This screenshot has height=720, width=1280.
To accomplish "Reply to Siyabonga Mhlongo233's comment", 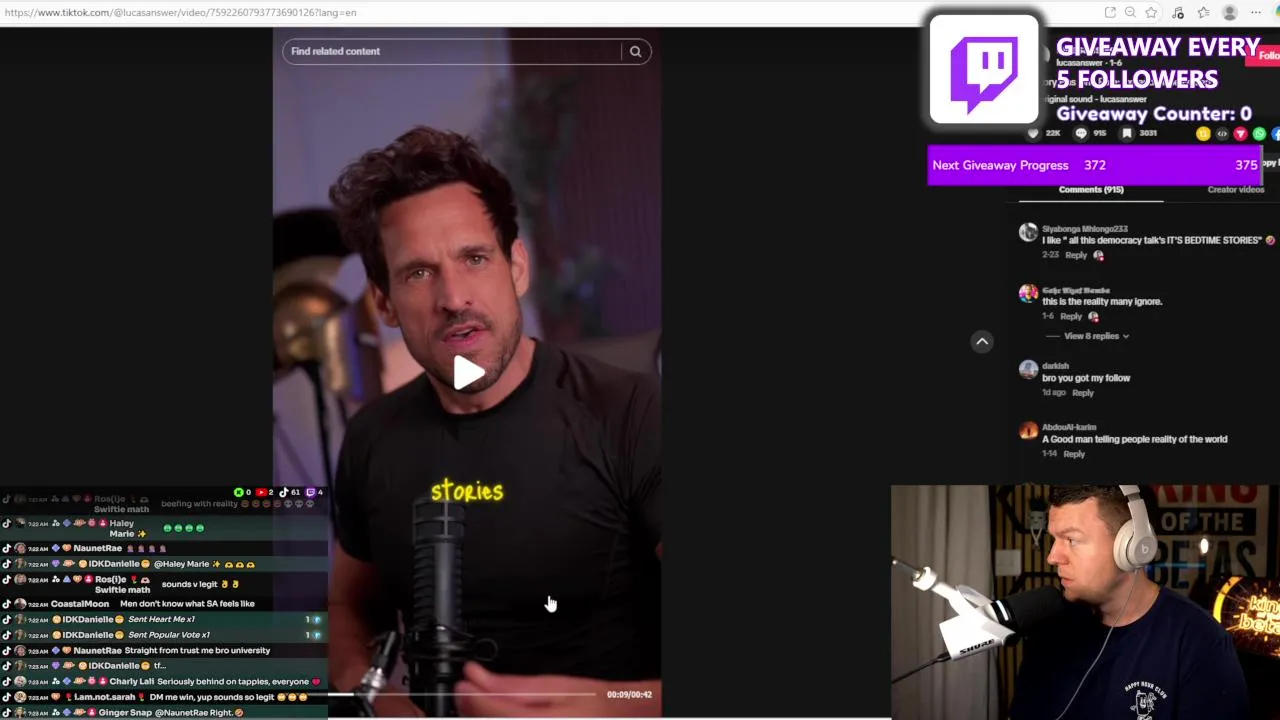I will click(x=1076, y=255).
